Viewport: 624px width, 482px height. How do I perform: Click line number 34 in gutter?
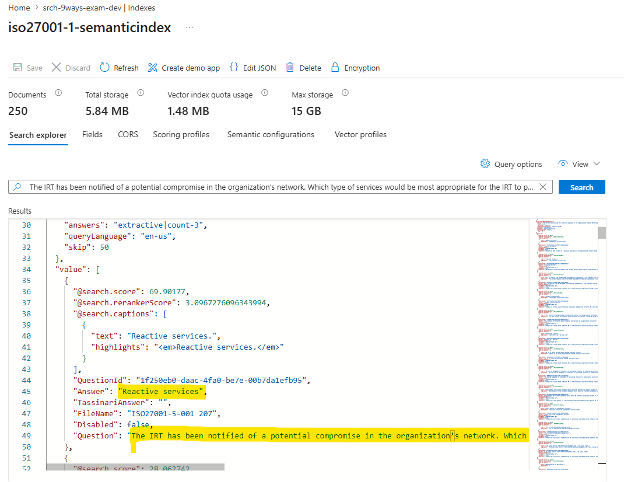tap(26, 269)
